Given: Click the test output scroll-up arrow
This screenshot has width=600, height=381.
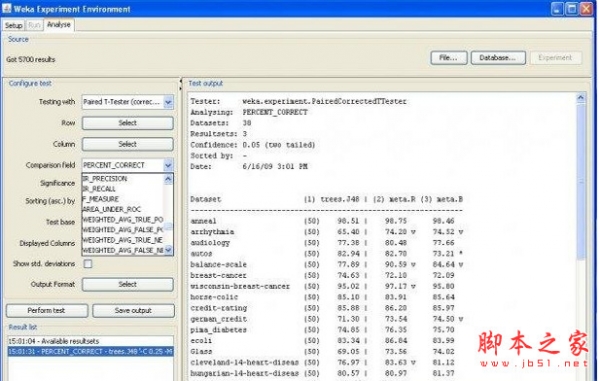Looking at the screenshot, I should coord(580,98).
